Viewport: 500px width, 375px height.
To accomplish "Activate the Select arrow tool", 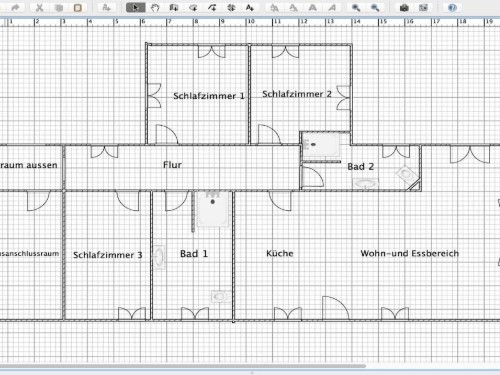I will (x=135, y=7).
